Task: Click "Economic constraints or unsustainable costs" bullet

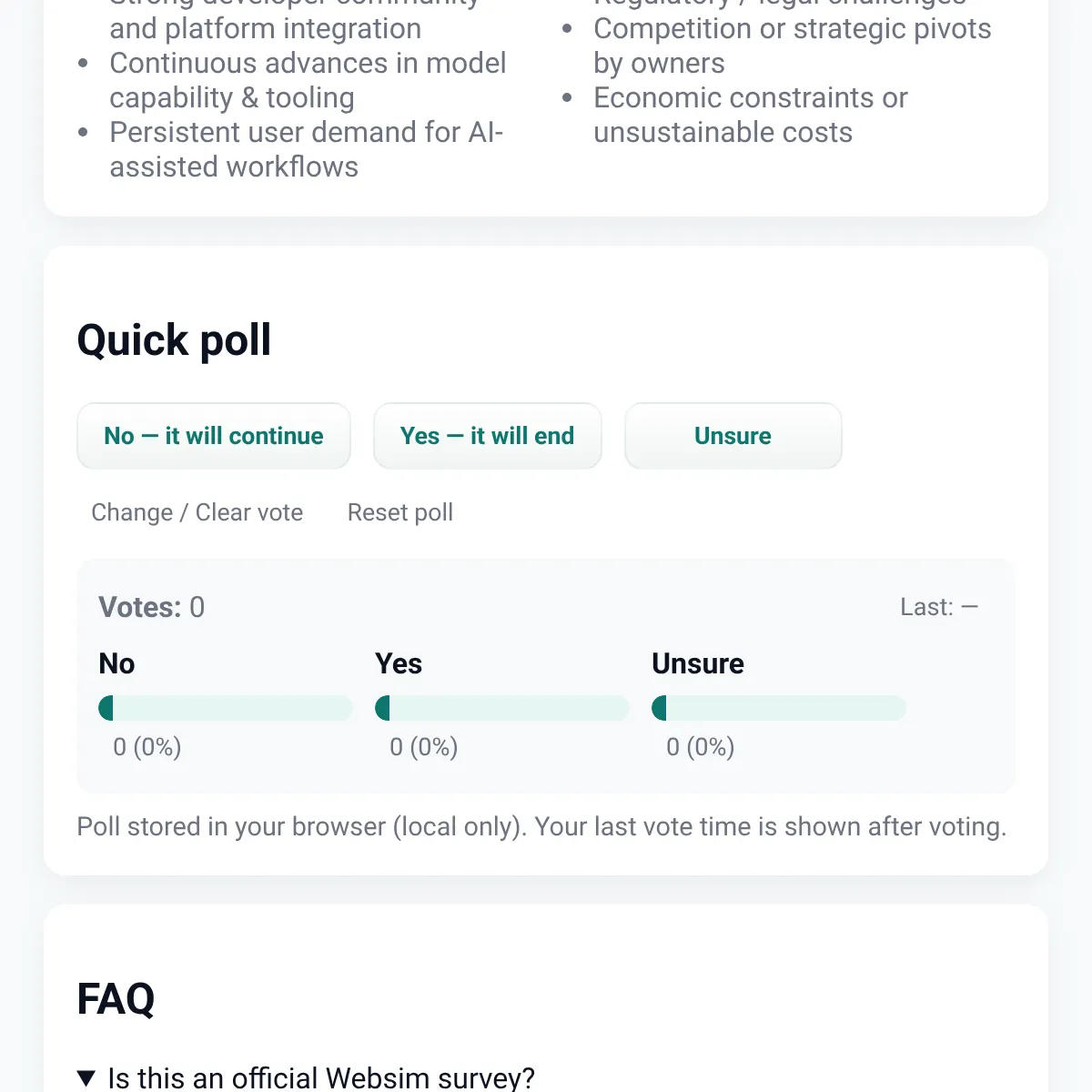Action: tap(751, 115)
